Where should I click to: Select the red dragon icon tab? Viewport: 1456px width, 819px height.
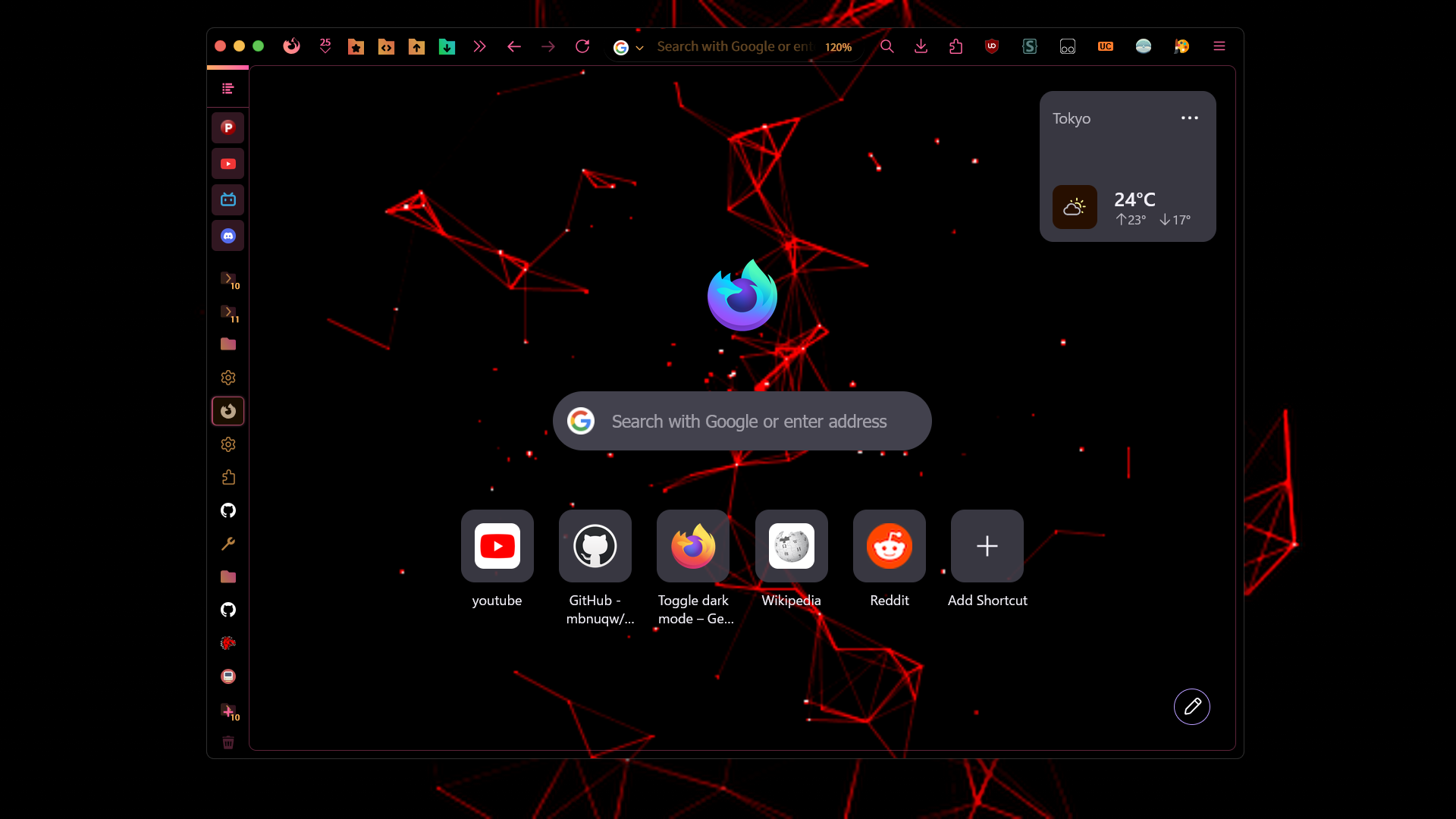point(228,643)
